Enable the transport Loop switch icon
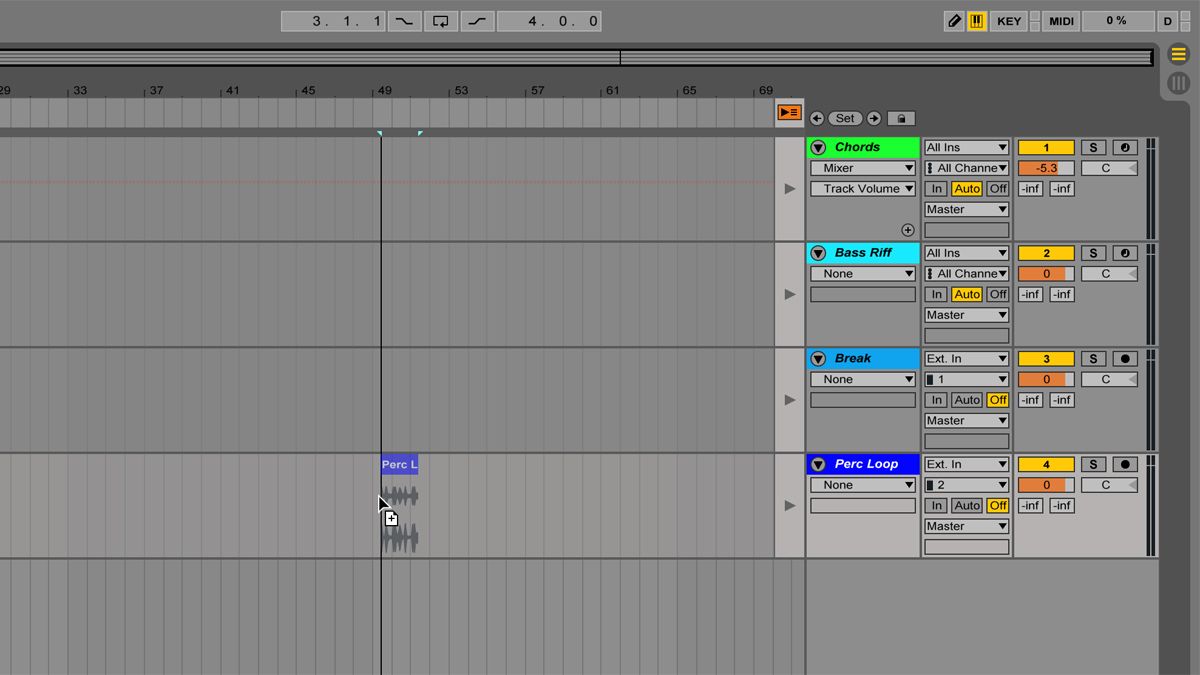Viewport: 1200px width, 675px height. tap(441, 20)
